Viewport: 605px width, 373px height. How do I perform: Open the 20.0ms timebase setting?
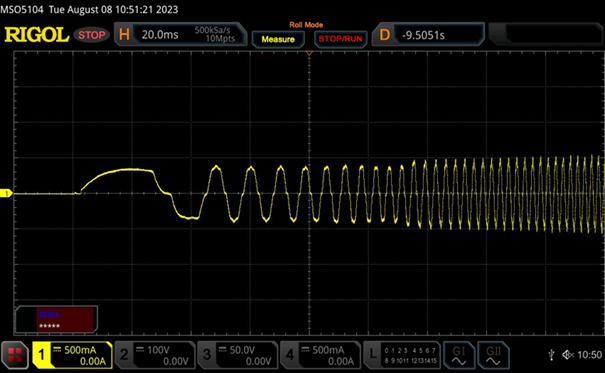pyautogui.click(x=160, y=35)
